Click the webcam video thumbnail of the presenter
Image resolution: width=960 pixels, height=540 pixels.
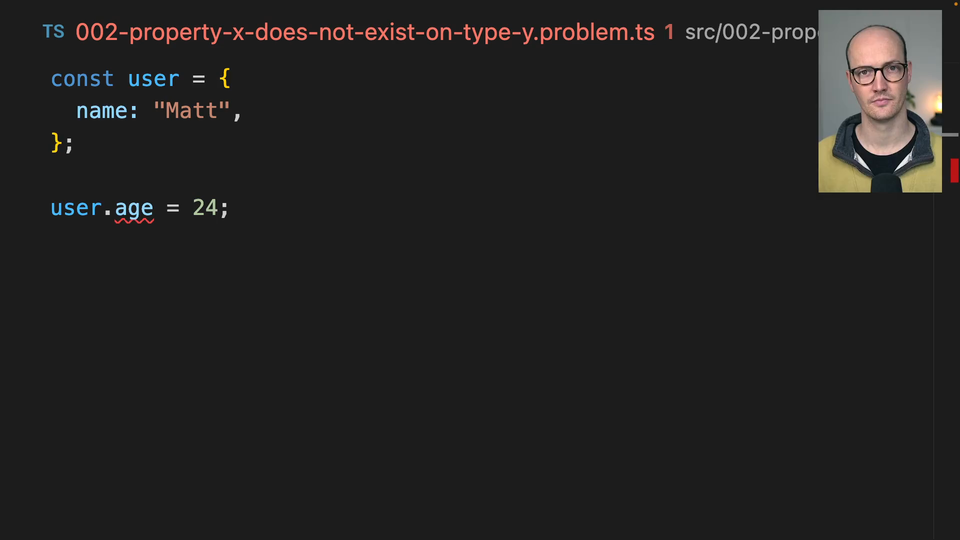(x=879, y=101)
